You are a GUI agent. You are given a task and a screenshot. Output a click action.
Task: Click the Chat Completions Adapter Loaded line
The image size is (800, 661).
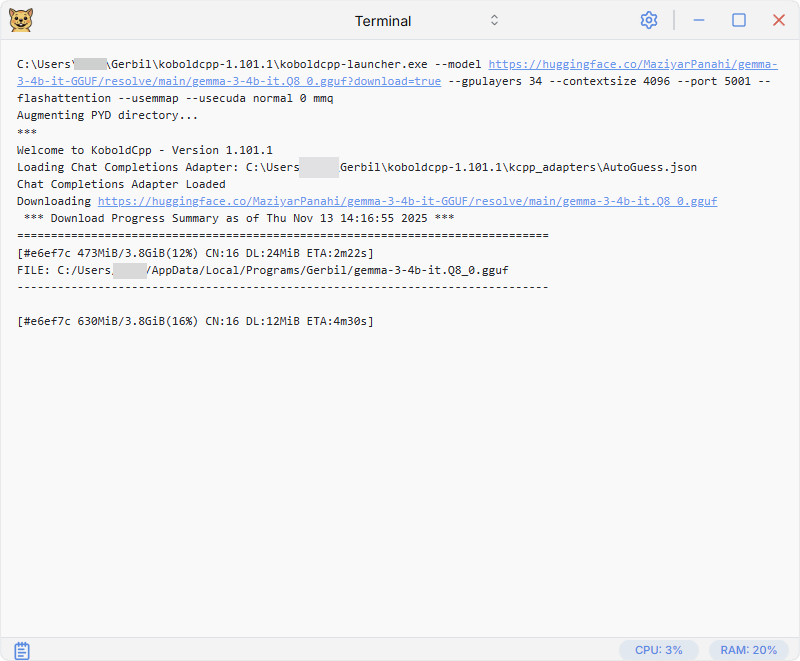coord(121,184)
